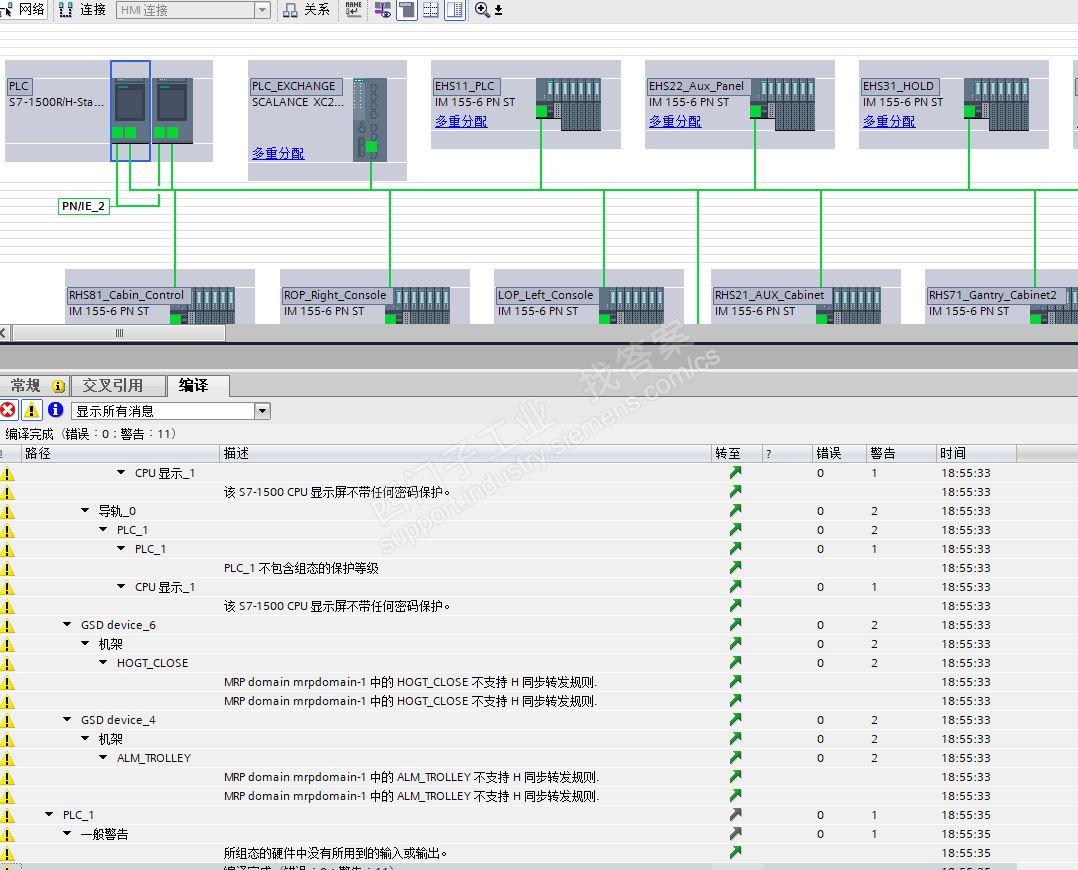Viewport: 1078px width, 870px height.
Task: Click the 警告 column header
Action: [x=900, y=453]
